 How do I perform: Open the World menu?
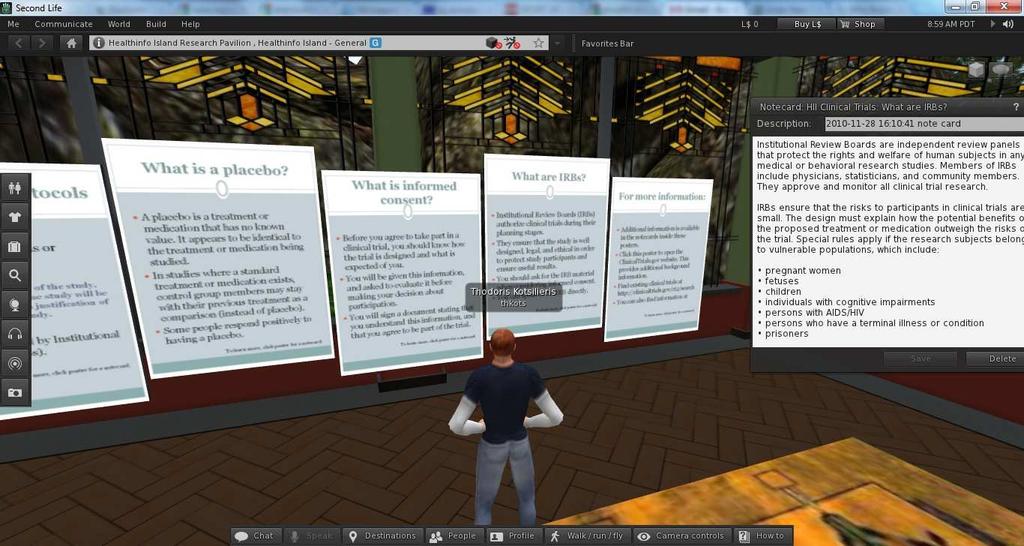click(119, 24)
